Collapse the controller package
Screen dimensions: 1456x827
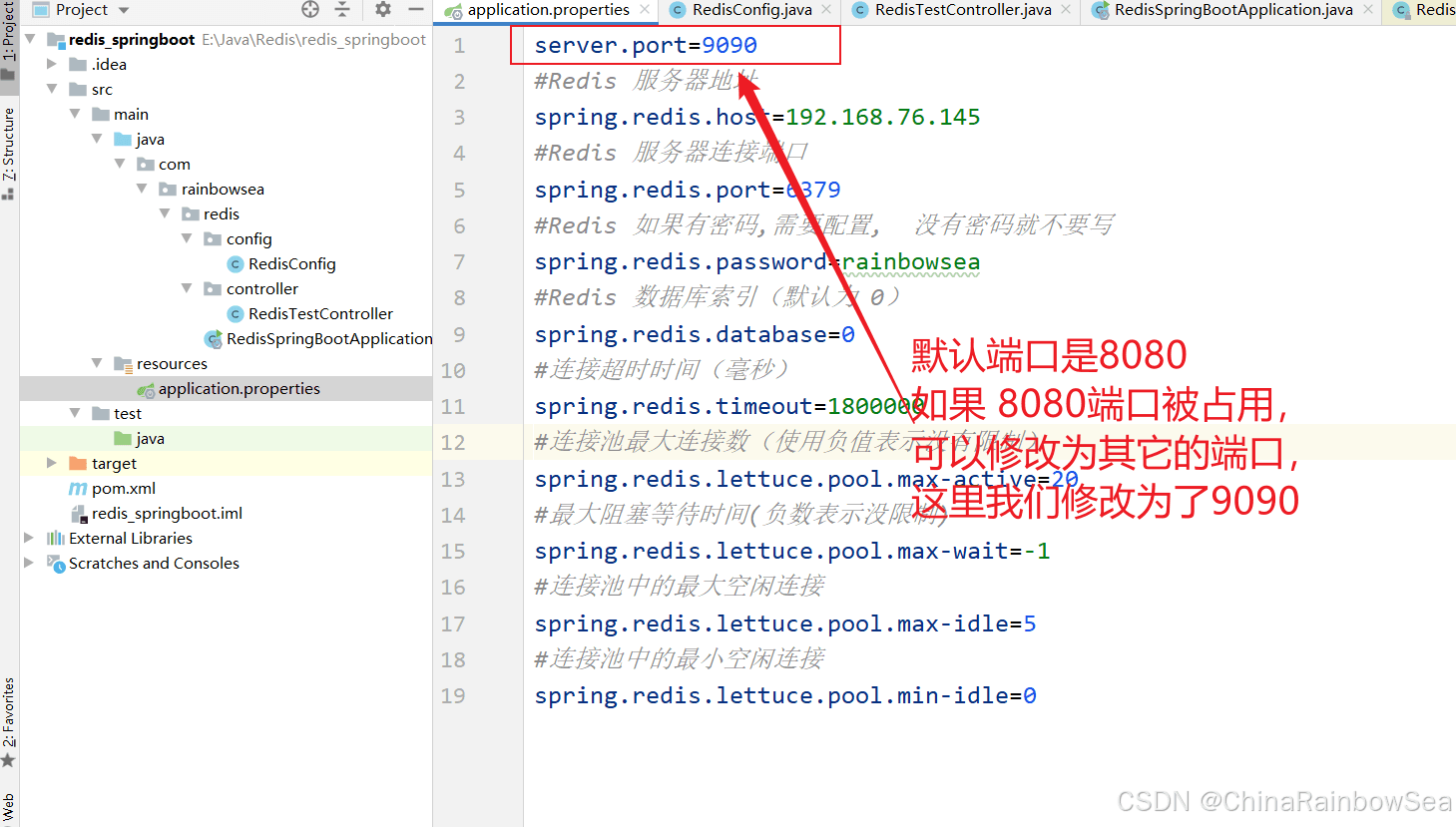(x=187, y=288)
